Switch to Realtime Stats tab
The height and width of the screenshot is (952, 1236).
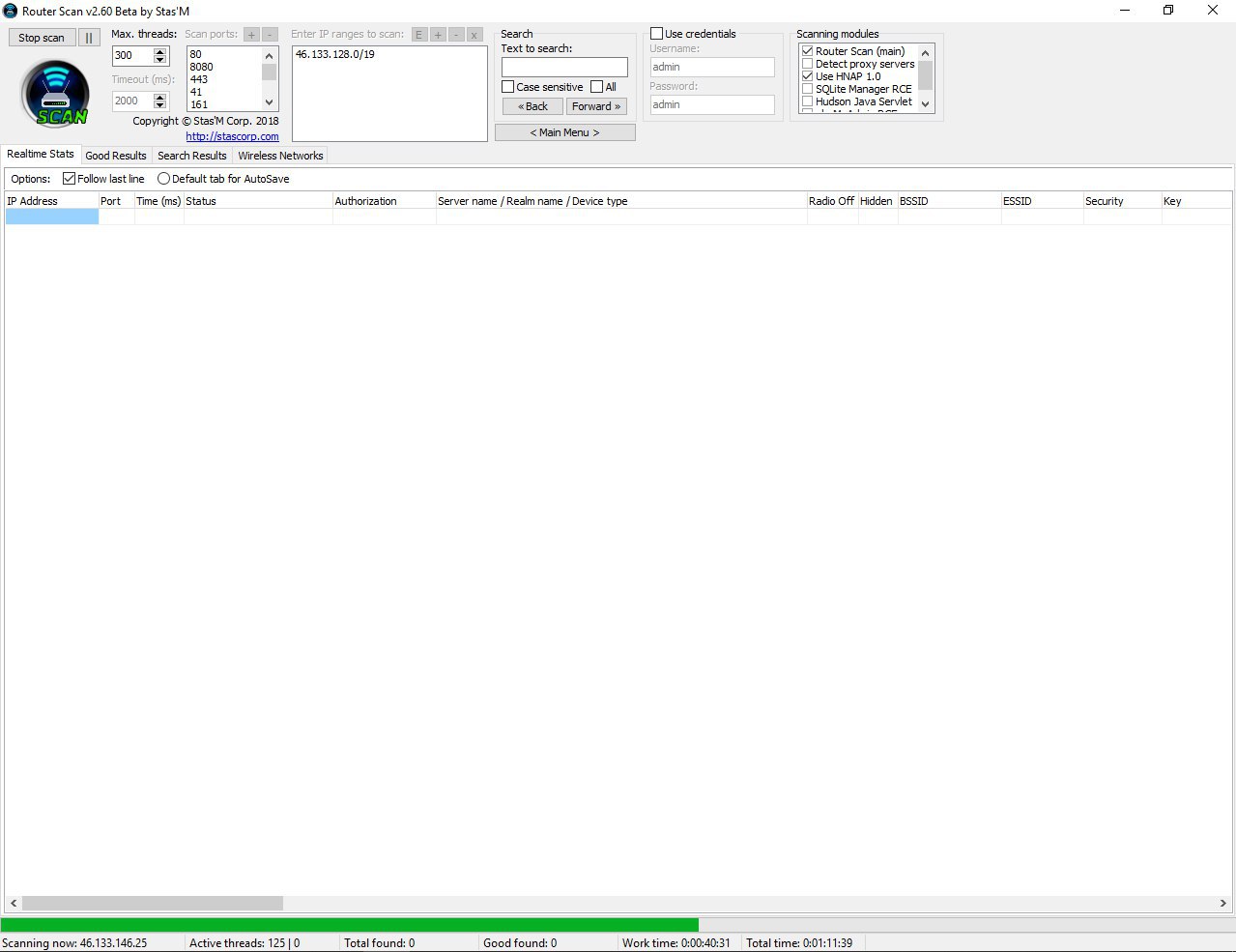tap(41, 154)
